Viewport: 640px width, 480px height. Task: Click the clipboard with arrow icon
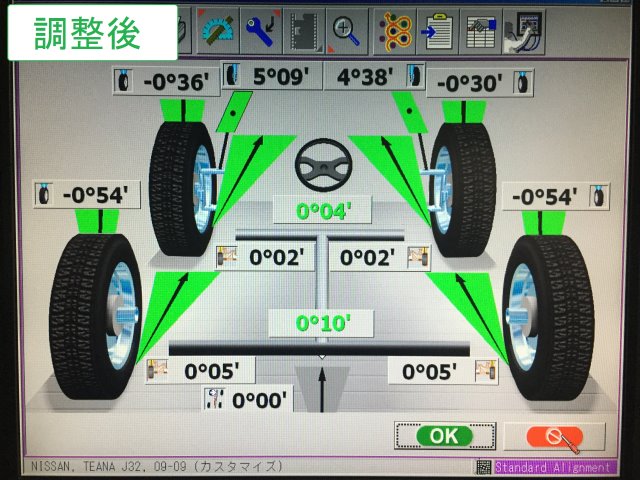click(x=438, y=30)
